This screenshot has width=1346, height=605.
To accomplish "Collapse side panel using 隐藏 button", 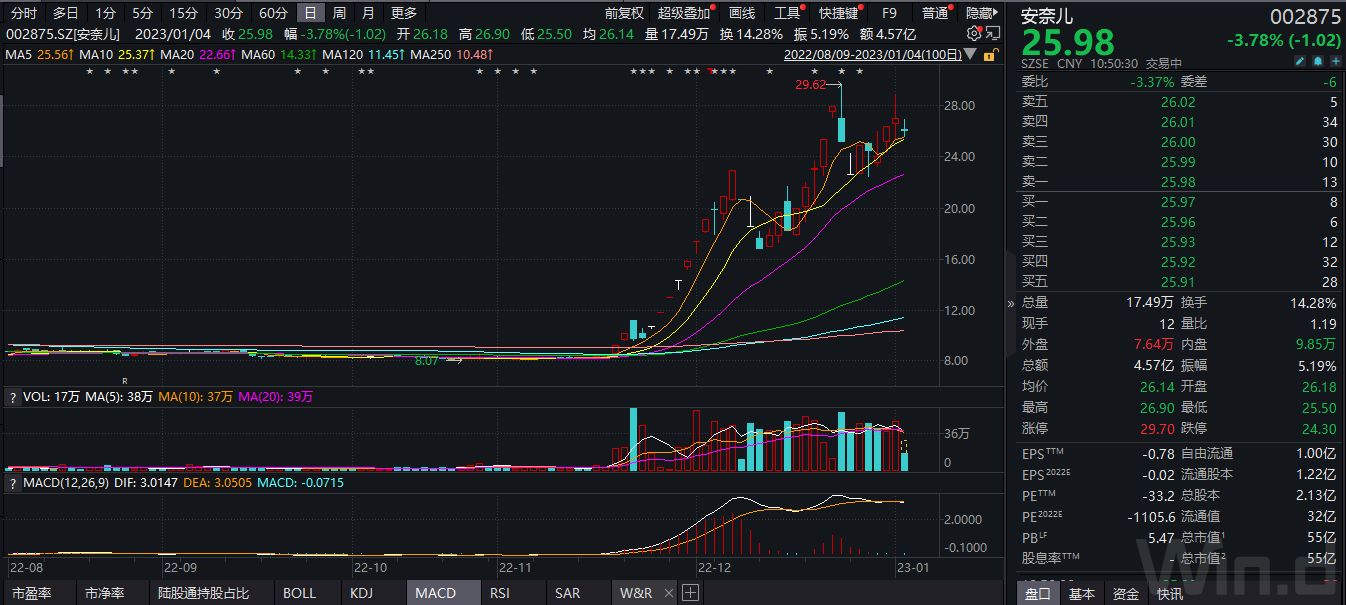I will click(981, 13).
